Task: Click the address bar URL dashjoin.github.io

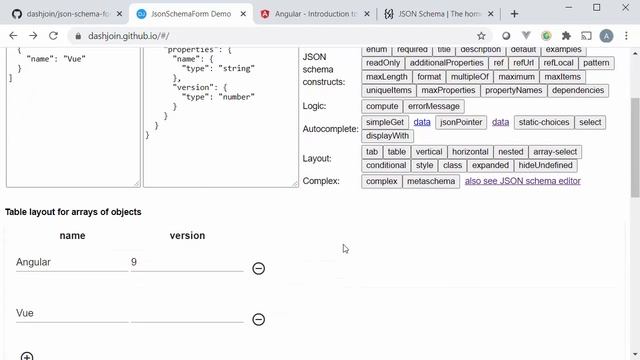Action: tap(128, 36)
